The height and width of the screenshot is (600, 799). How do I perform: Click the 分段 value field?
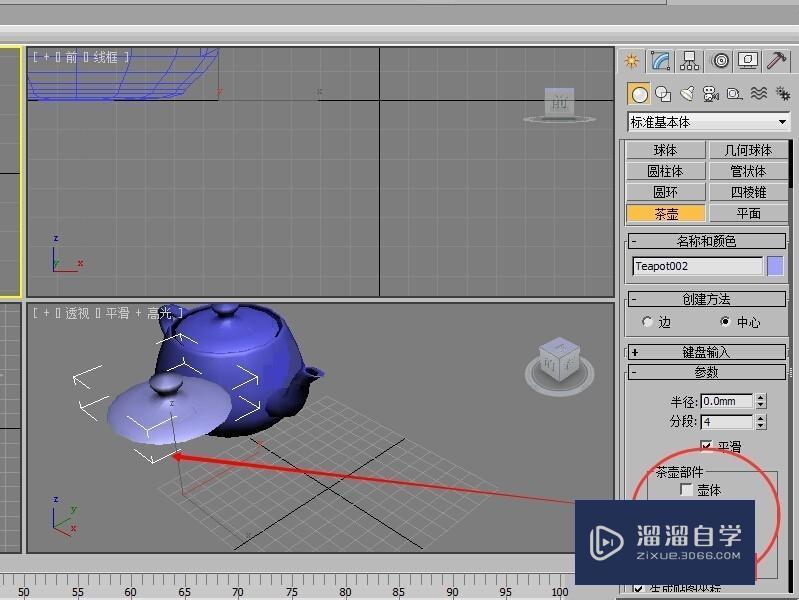tap(727, 422)
